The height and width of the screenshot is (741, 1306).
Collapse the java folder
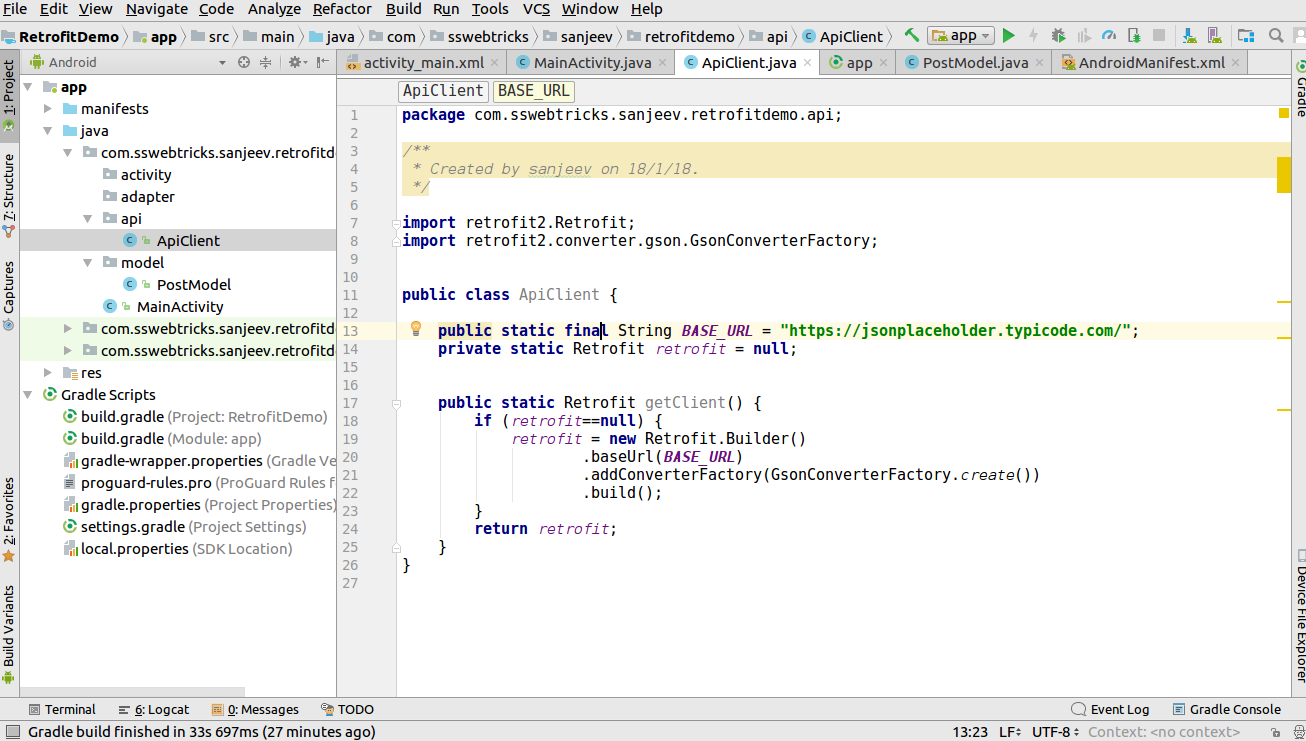pyautogui.click(x=48, y=131)
